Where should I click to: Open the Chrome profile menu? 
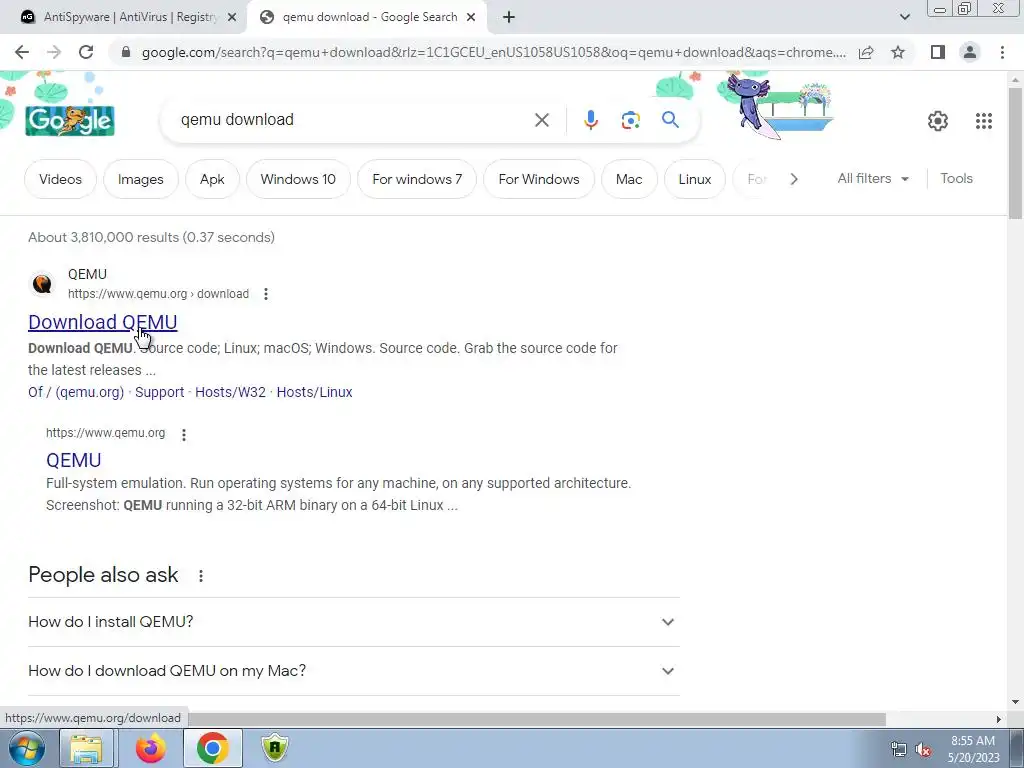[970, 52]
